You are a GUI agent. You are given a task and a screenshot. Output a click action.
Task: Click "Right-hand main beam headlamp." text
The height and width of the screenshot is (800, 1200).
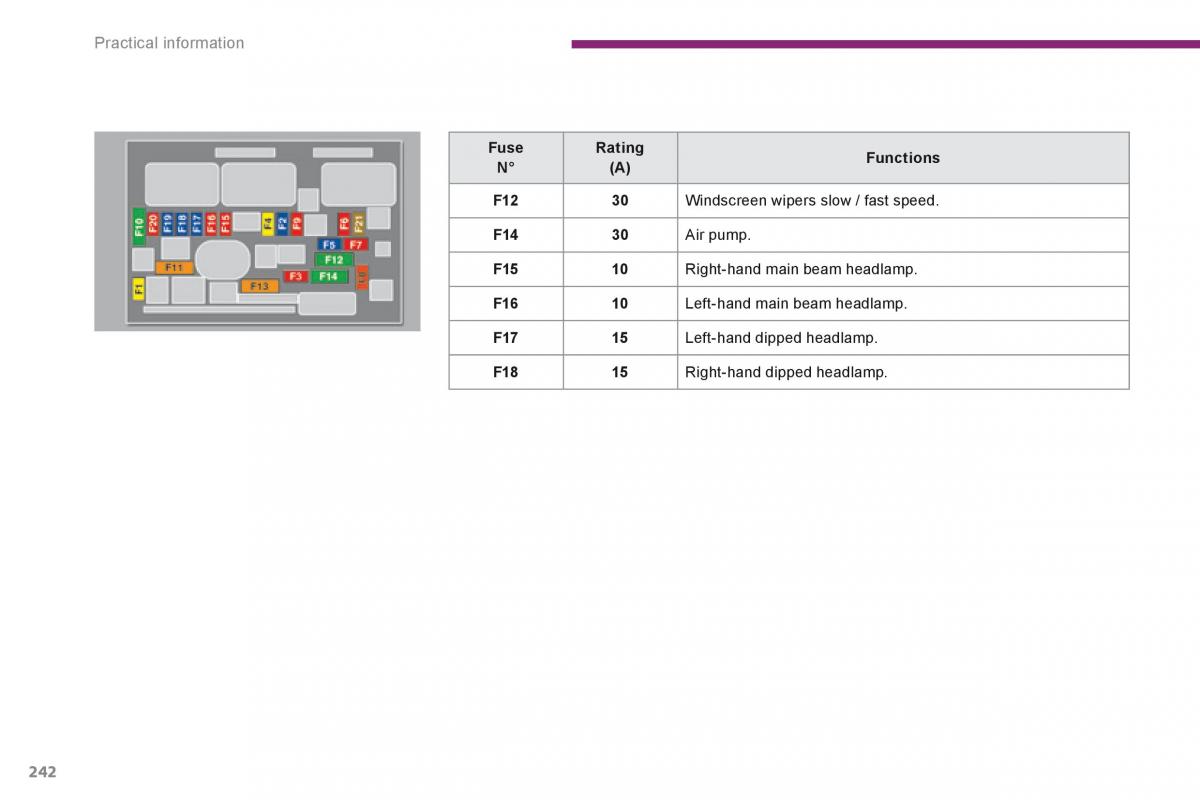801,269
